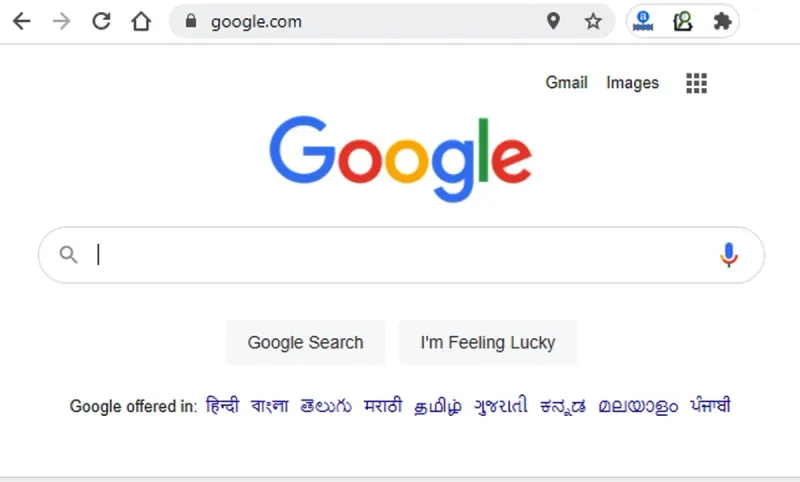
Task: Click the google.com address bar URL
Action: (x=256, y=21)
